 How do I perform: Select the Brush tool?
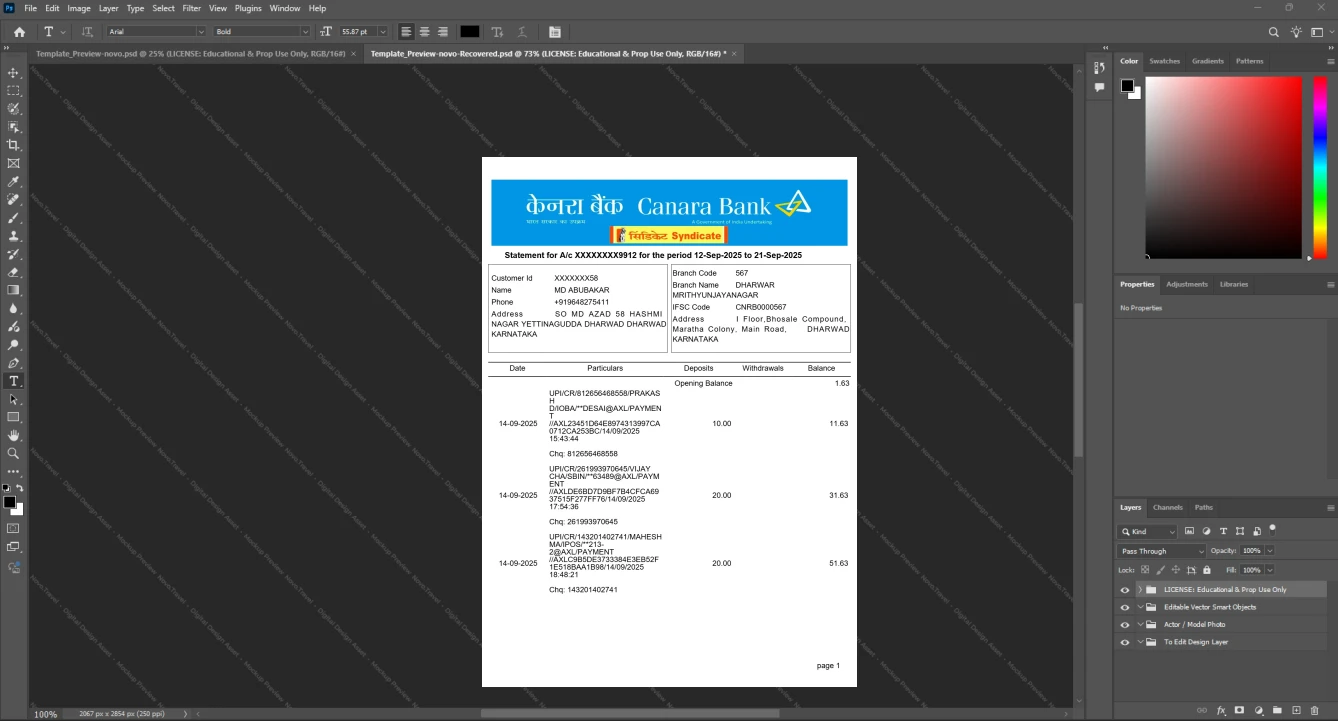coord(14,218)
